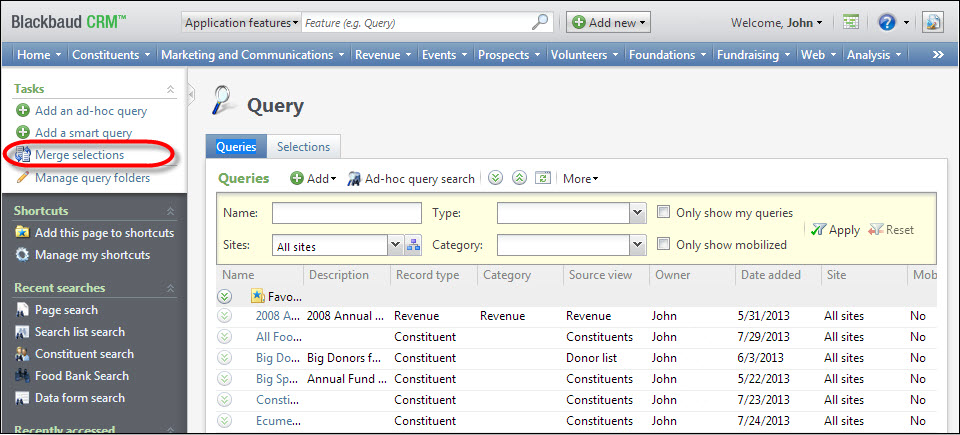Open the Add dropdown in Queries toolbar

tap(313, 179)
